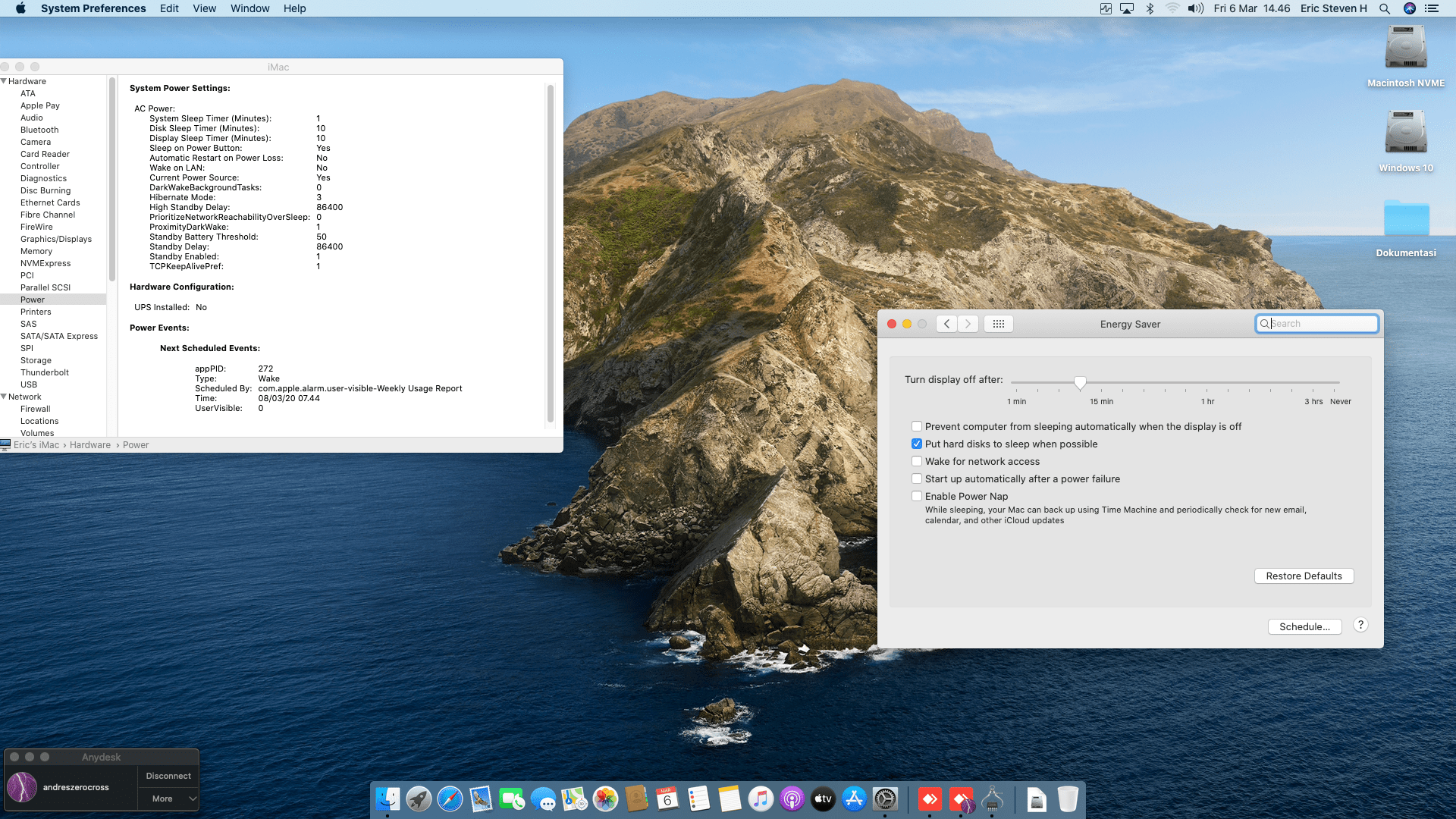
Task: Open Safari from the dock
Action: point(450,799)
